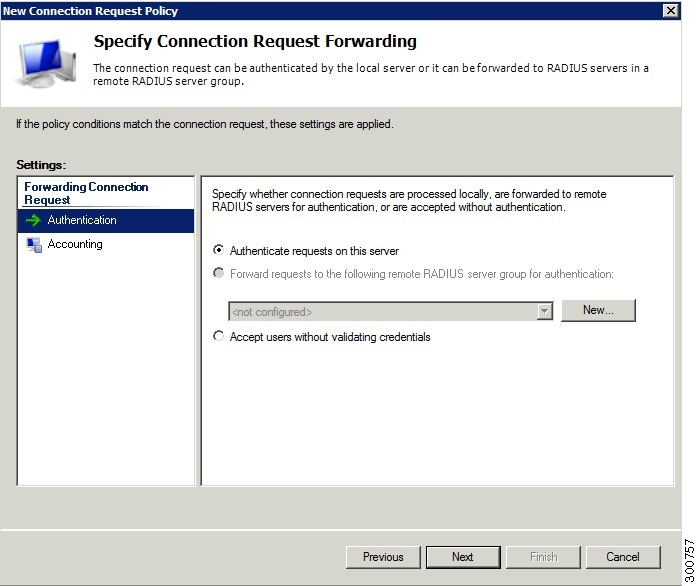This screenshot has height=586, width=696.
Task: Click the Forwarding Connection Request heading
Action: pyautogui.click(x=86, y=193)
